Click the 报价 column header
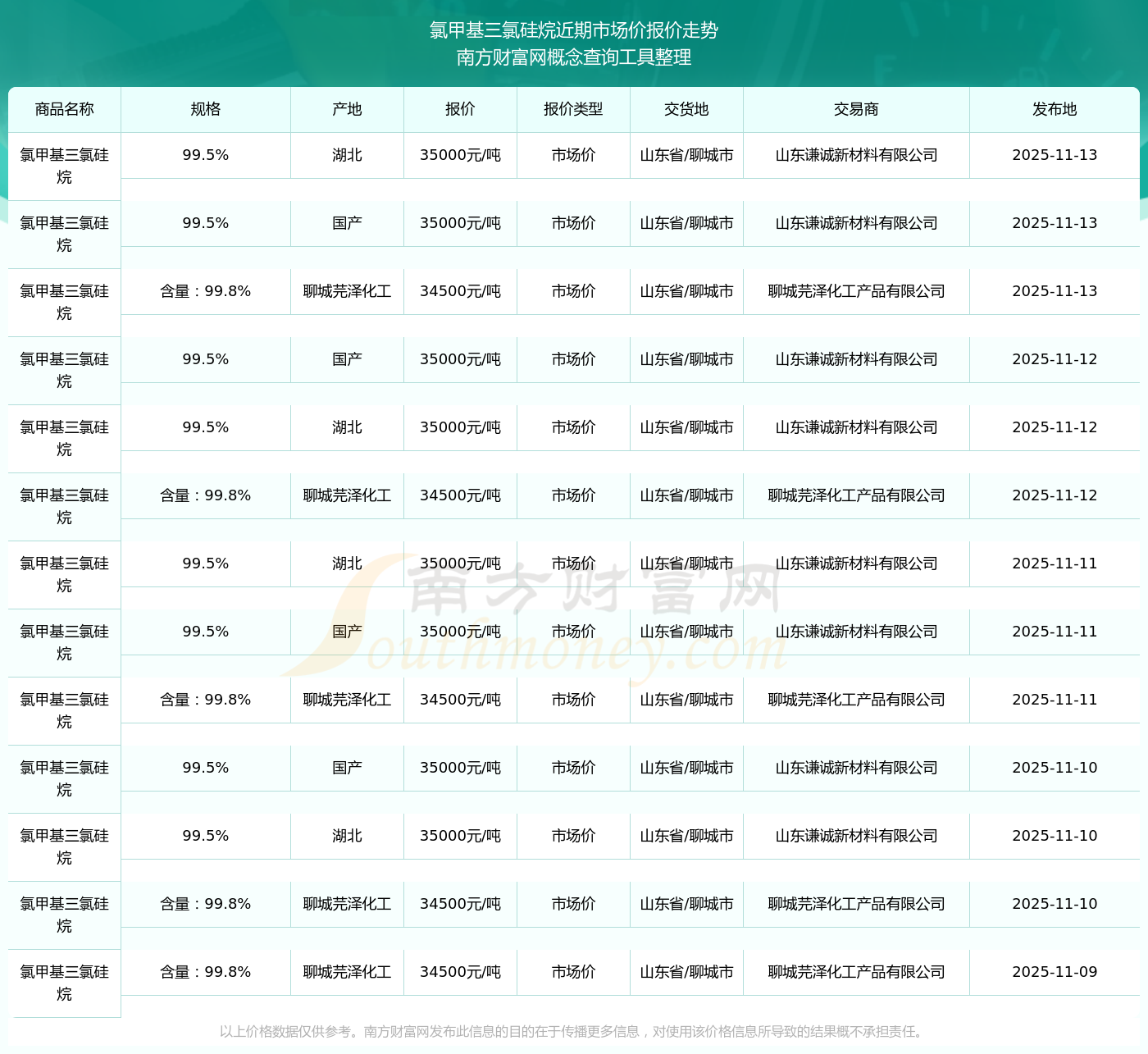 (460, 109)
